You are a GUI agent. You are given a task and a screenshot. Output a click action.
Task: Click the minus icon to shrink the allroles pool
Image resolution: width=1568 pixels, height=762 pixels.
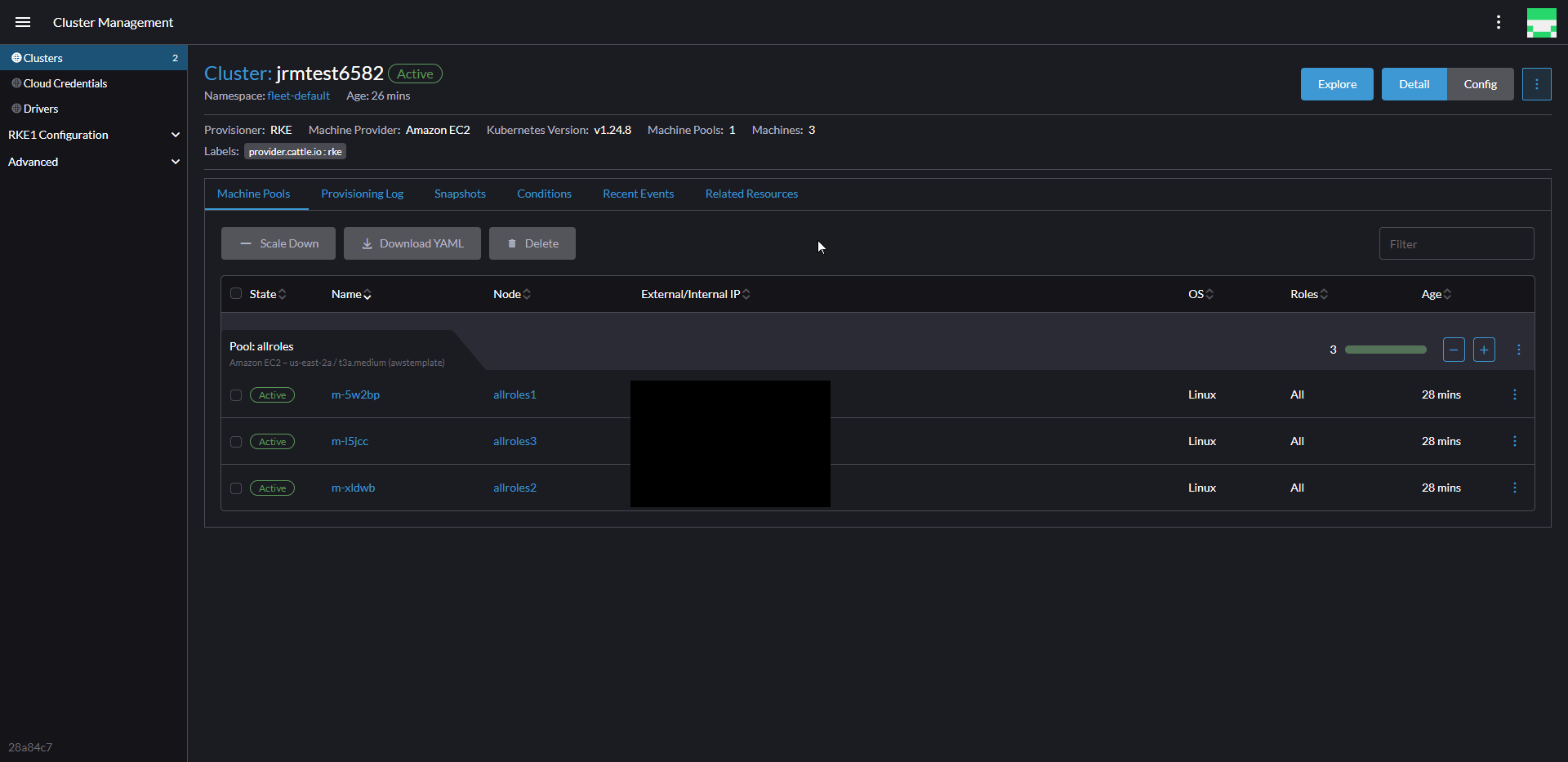1454,350
